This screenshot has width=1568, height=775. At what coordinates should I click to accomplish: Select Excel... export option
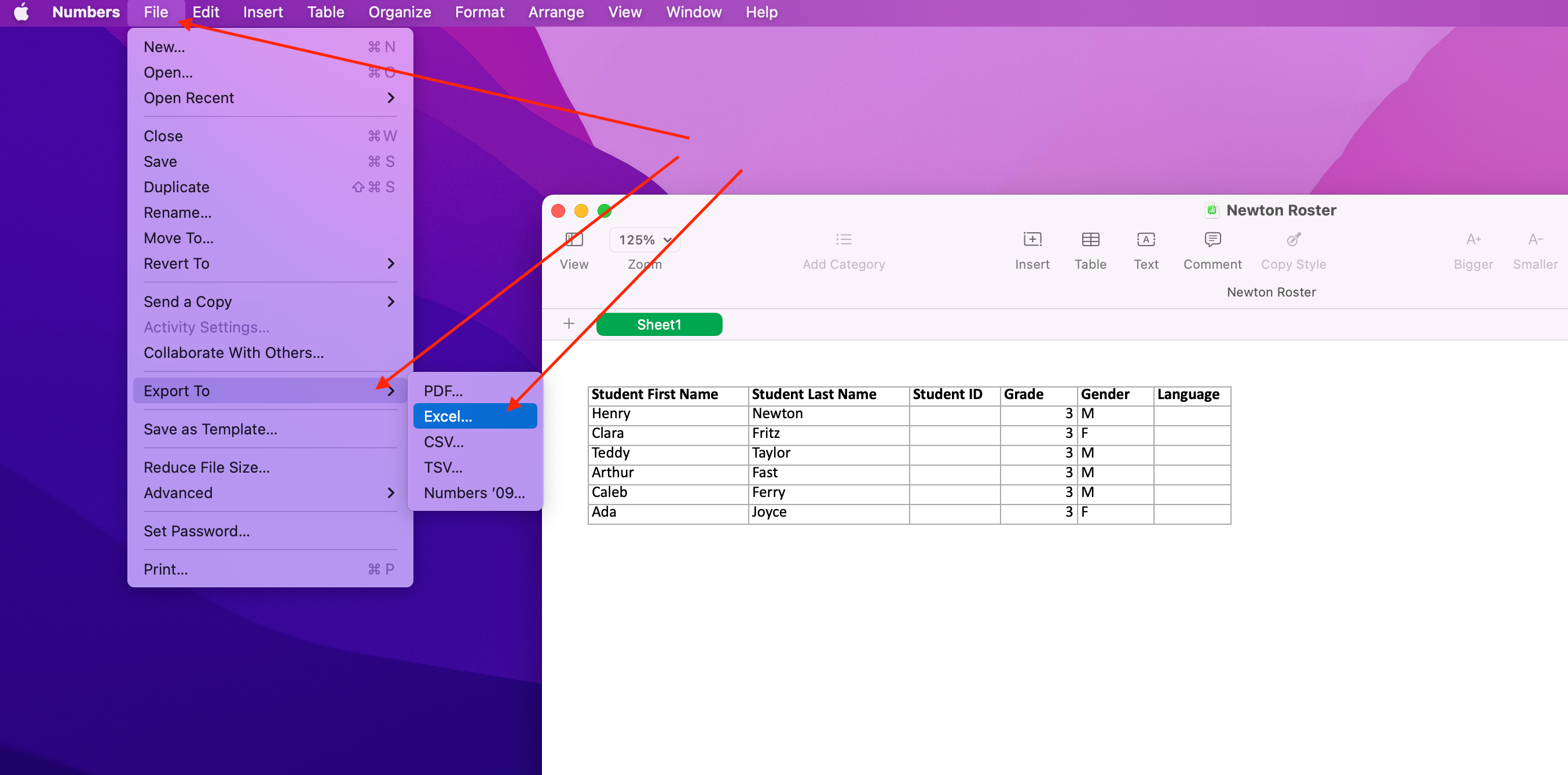tap(475, 416)
